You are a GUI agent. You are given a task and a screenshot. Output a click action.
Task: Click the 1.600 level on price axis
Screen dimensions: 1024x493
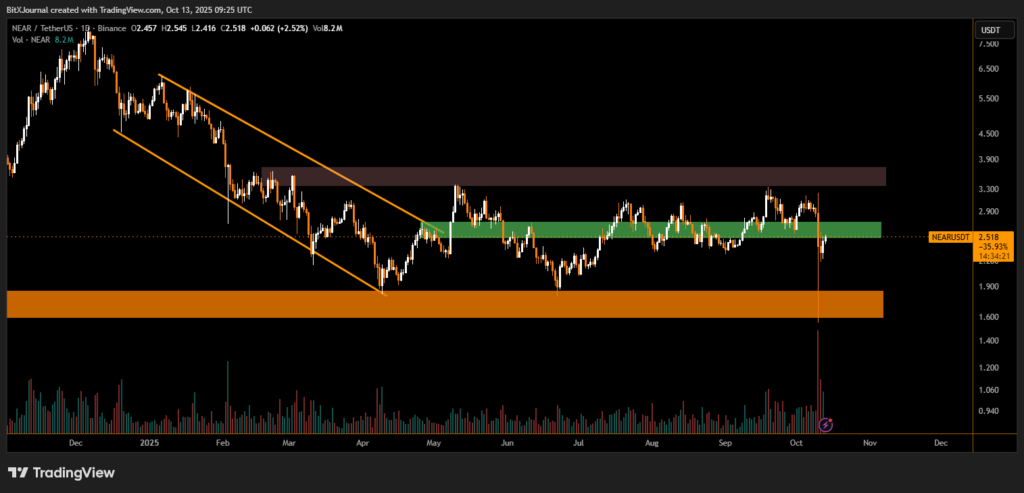[989, 317]
